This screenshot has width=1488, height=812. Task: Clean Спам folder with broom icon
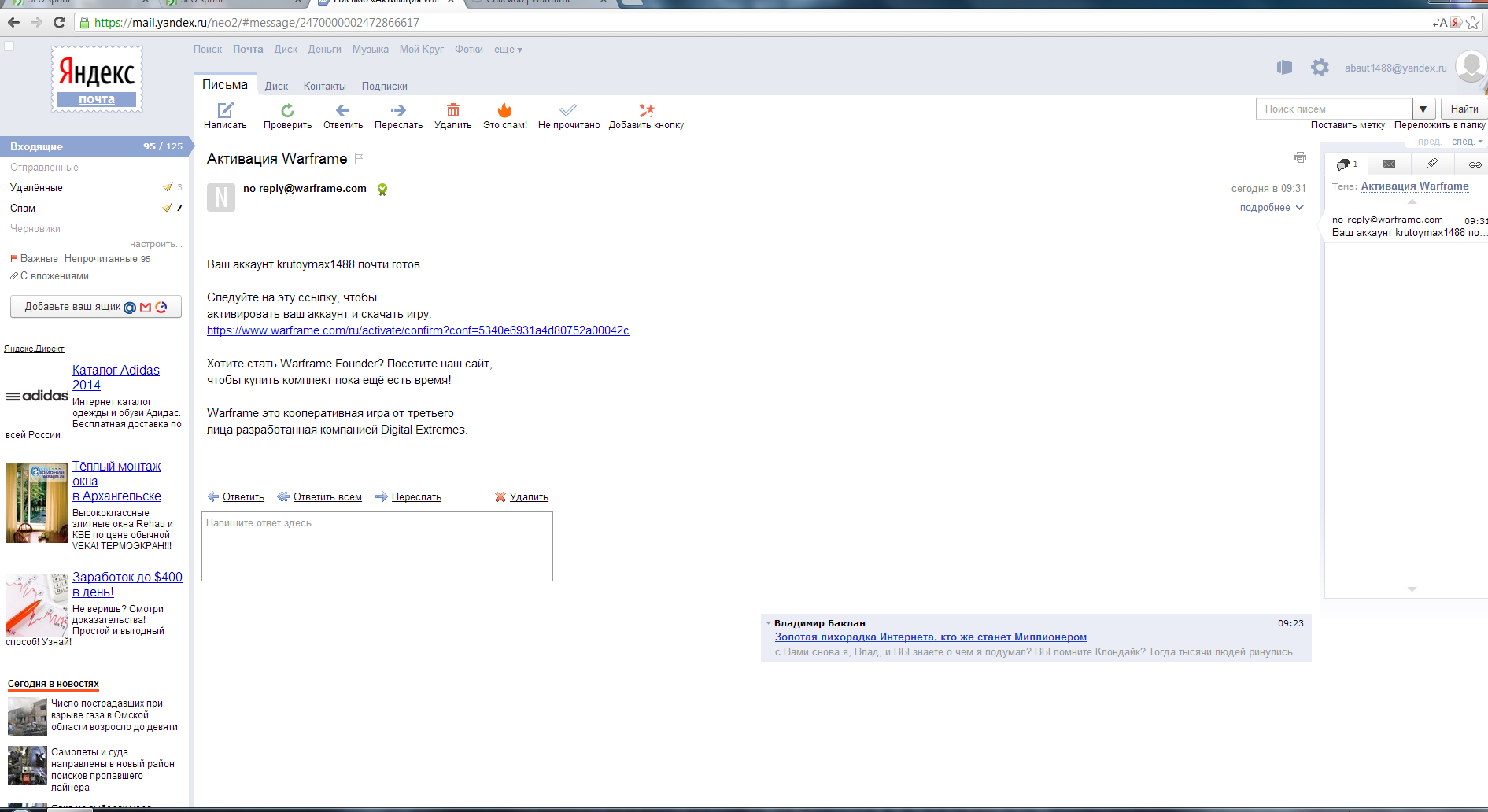click(168, 208)
